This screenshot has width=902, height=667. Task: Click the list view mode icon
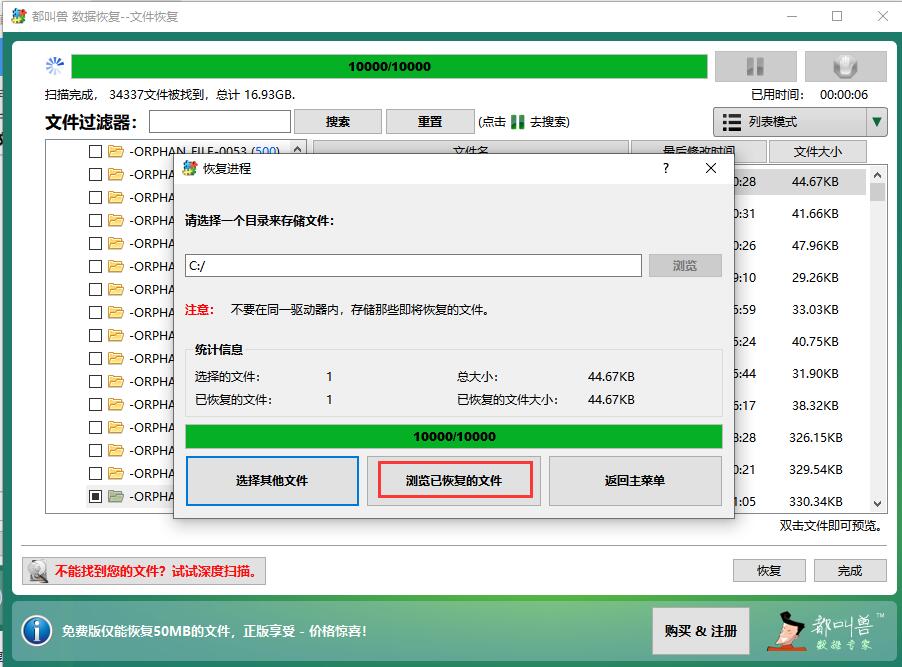[731, 122]
